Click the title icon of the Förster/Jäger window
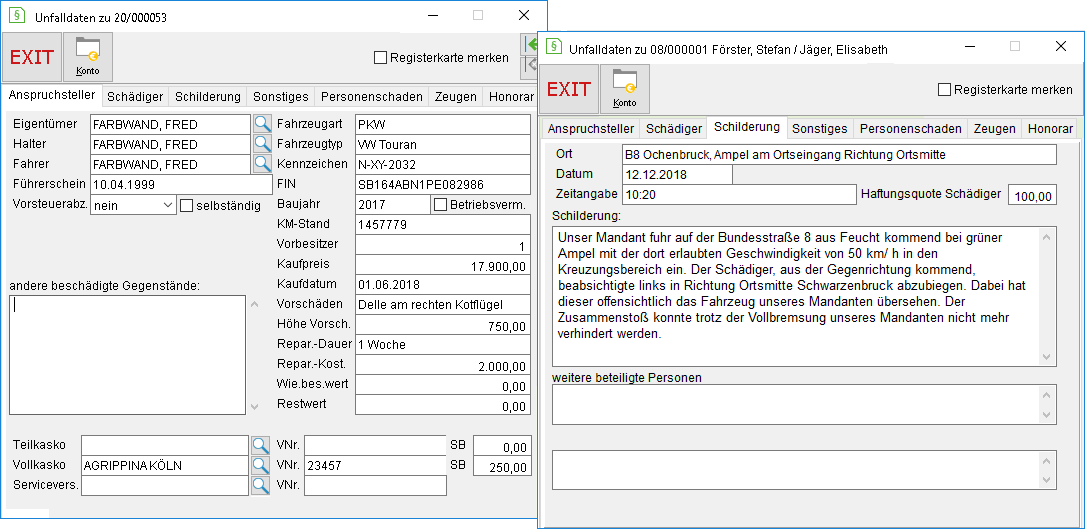1085x529 pixels. coord(554,46)
